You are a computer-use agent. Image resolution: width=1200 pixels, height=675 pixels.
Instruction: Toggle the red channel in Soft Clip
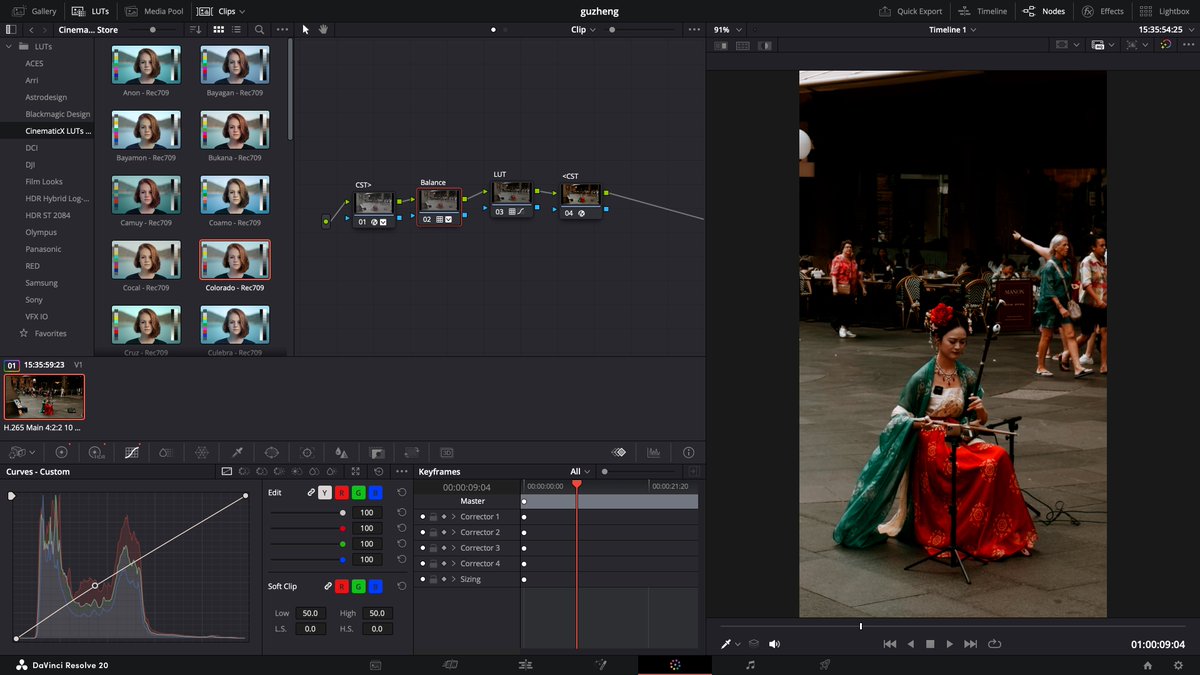click(342, 586)
